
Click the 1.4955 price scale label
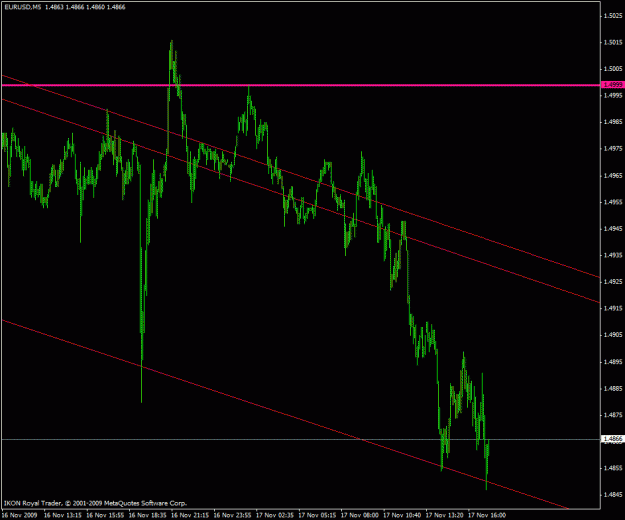[613, 202]
